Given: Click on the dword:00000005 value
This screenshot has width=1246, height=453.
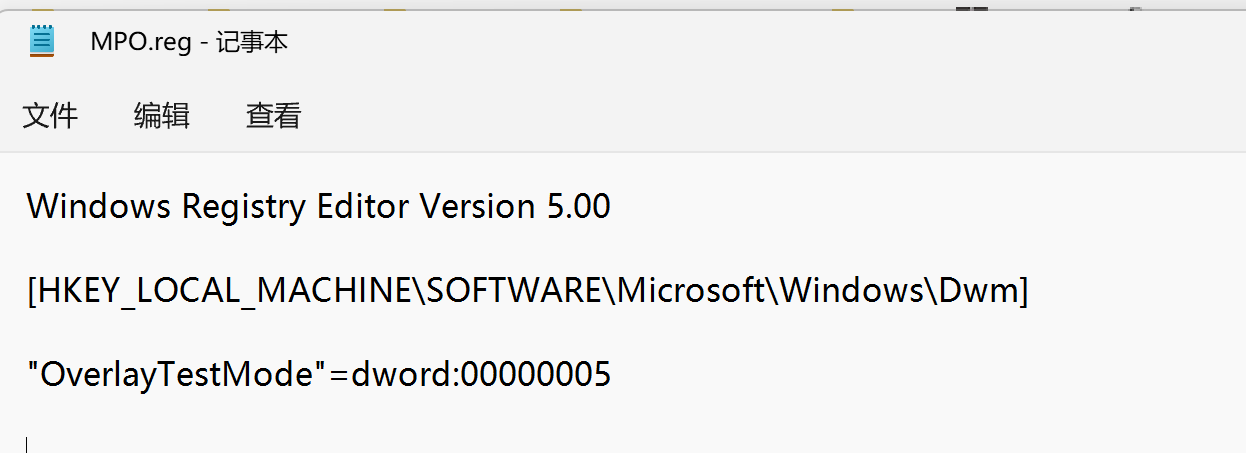Looking at the screenshot, I should point(480,375).
